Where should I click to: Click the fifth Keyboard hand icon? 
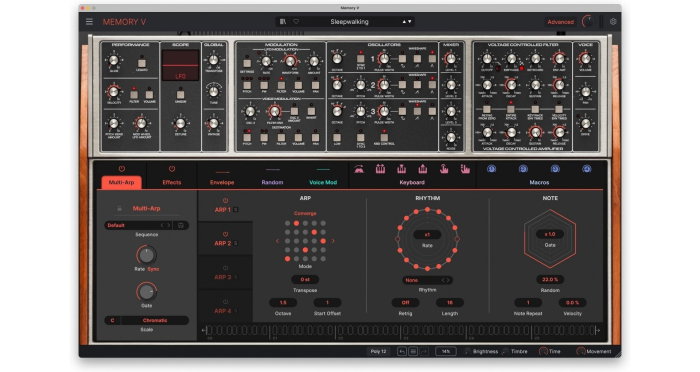(444, 169)
